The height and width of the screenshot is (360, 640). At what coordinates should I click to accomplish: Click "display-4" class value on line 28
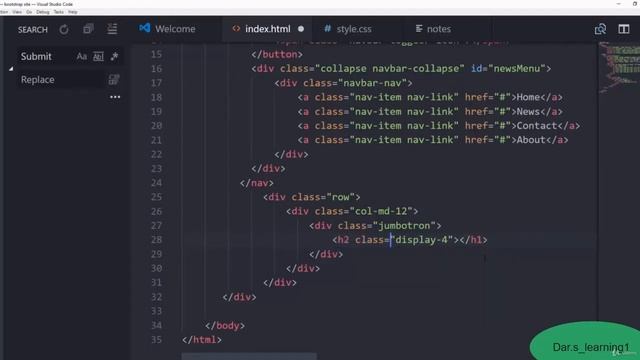tap(422, 240)
